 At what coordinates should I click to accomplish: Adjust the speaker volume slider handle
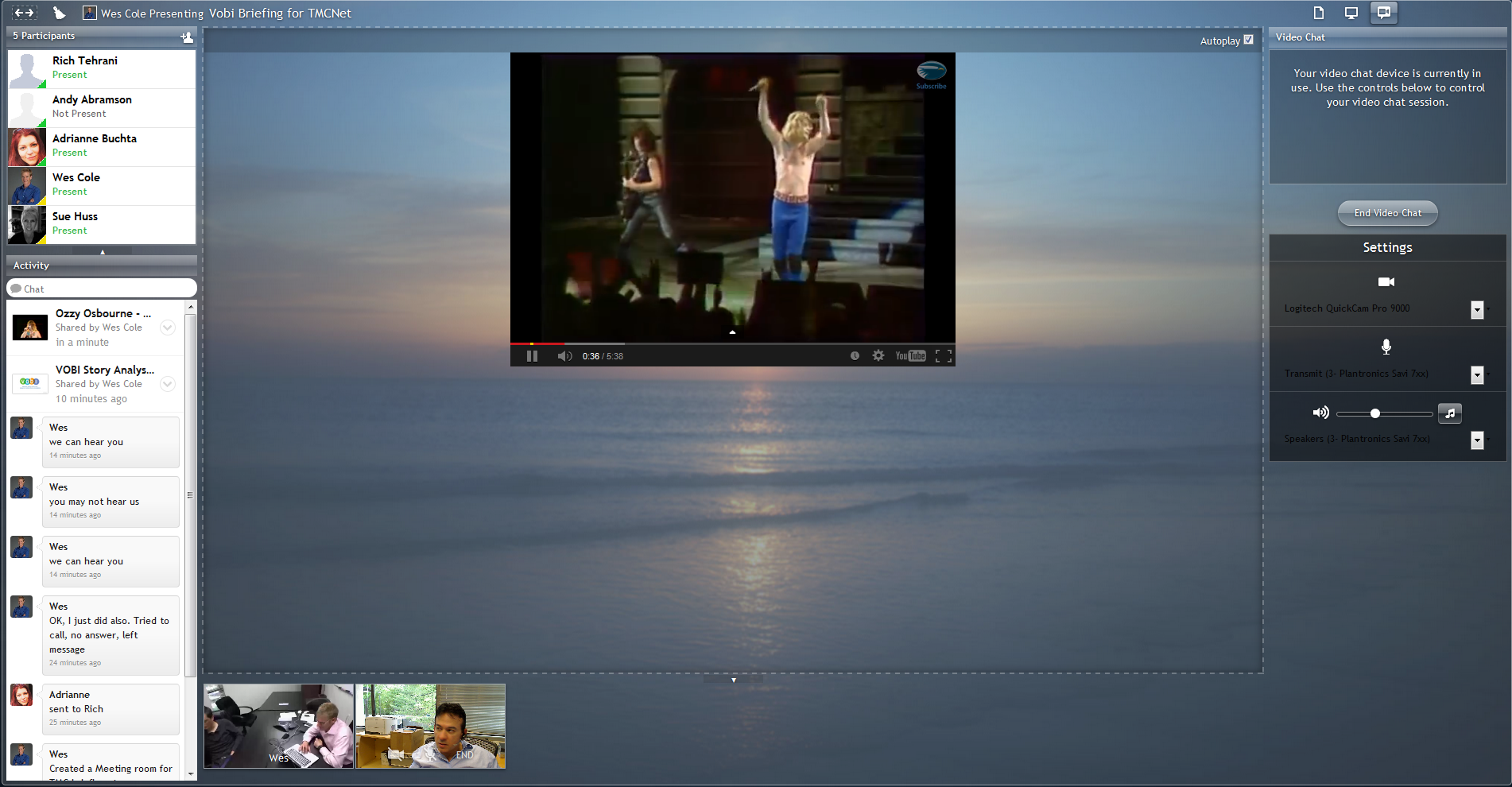1375,413
